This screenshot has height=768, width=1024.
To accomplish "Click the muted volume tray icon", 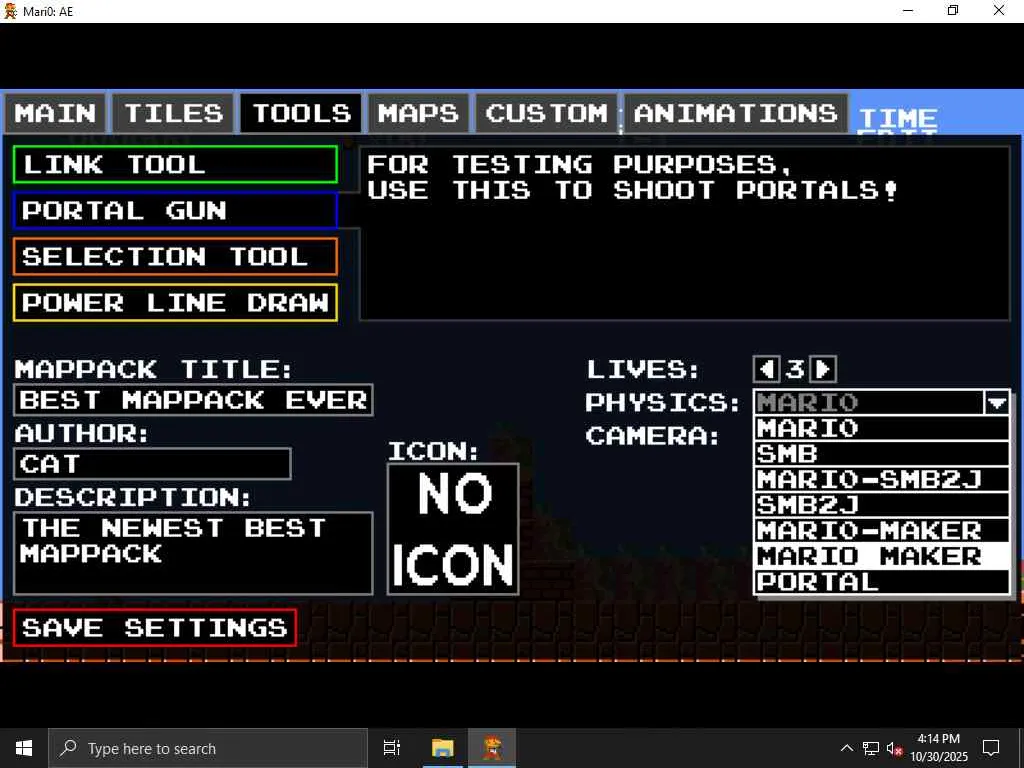I will tap(894, 748).
